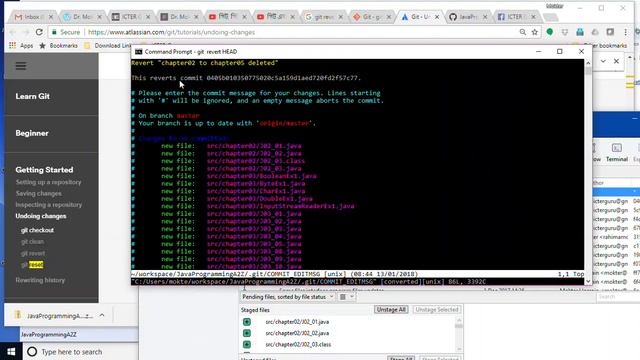Click staged files list scrollbar down arrow

click(x=459, y=349)
